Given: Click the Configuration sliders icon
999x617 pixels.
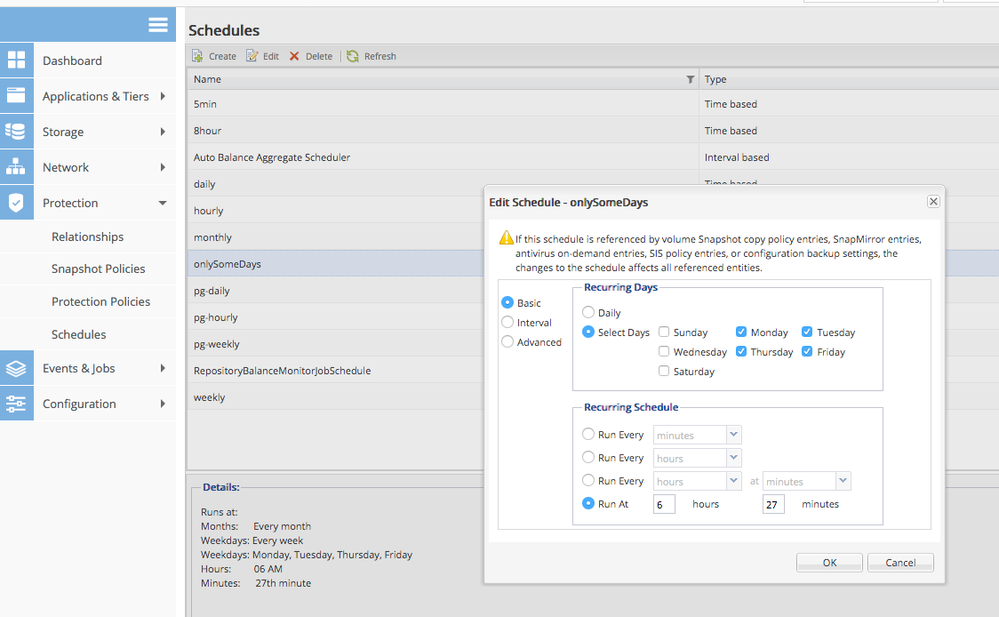Looking at the screenshot, I should pyautogui.click(x=16, y=404).
